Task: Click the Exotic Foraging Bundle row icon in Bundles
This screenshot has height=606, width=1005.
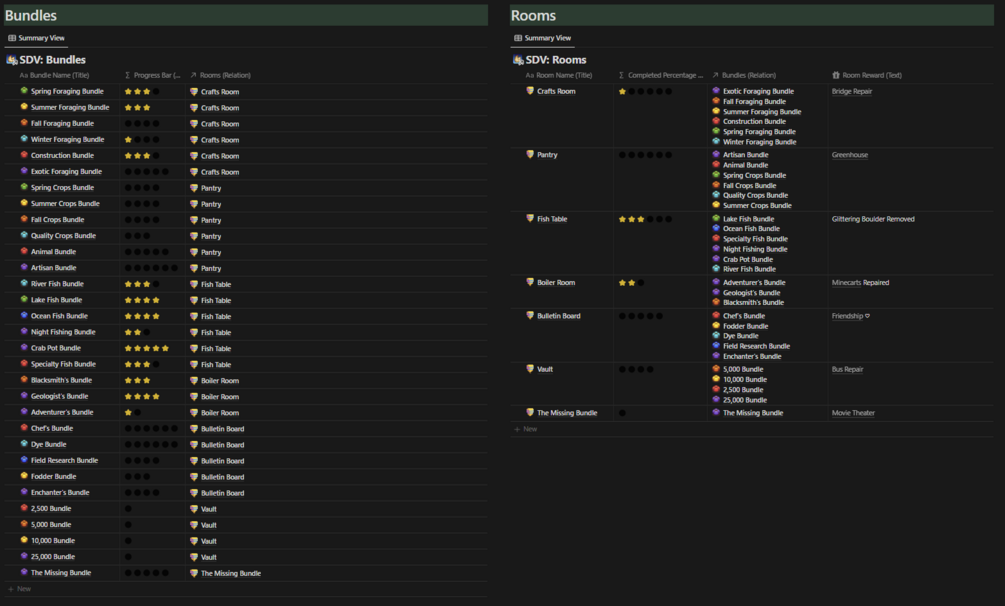Action: tap(24, 171)
